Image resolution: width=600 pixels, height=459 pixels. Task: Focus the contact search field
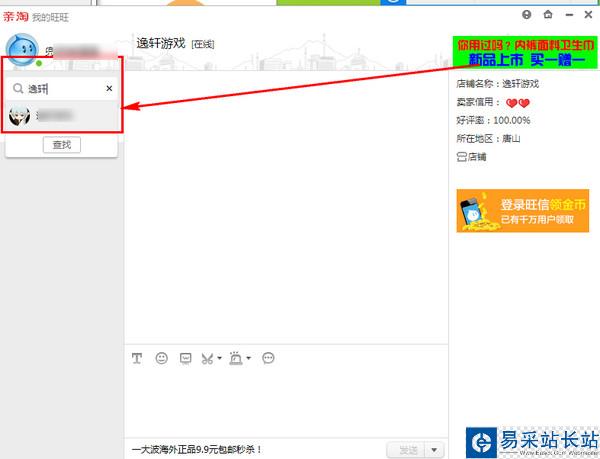(x=61, y=88)
